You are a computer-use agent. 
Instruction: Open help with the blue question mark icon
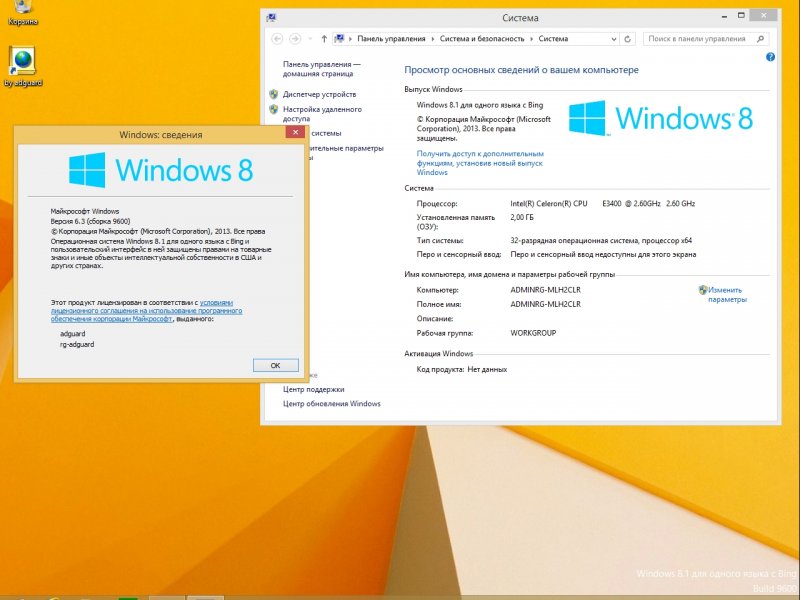tap(770, 57)
